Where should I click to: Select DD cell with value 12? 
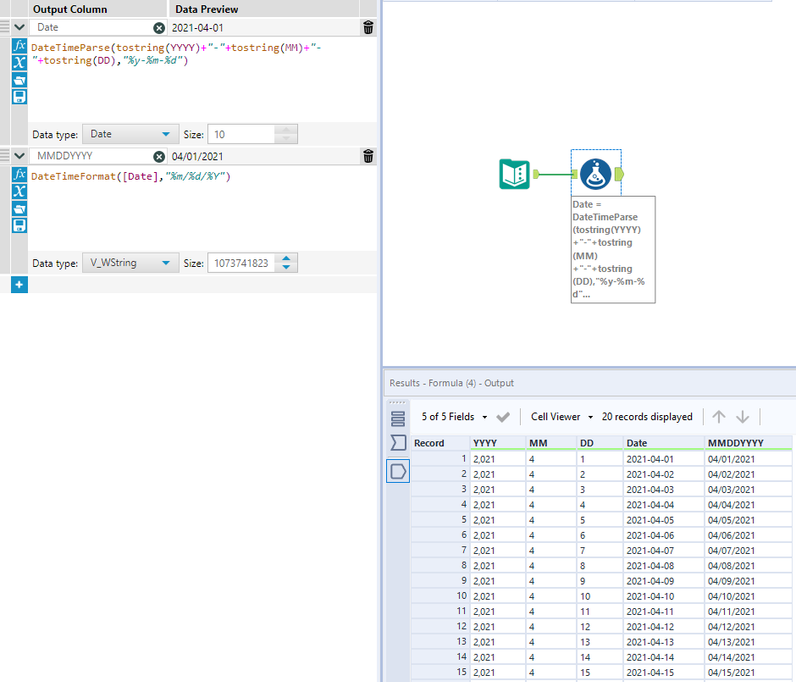600,627
